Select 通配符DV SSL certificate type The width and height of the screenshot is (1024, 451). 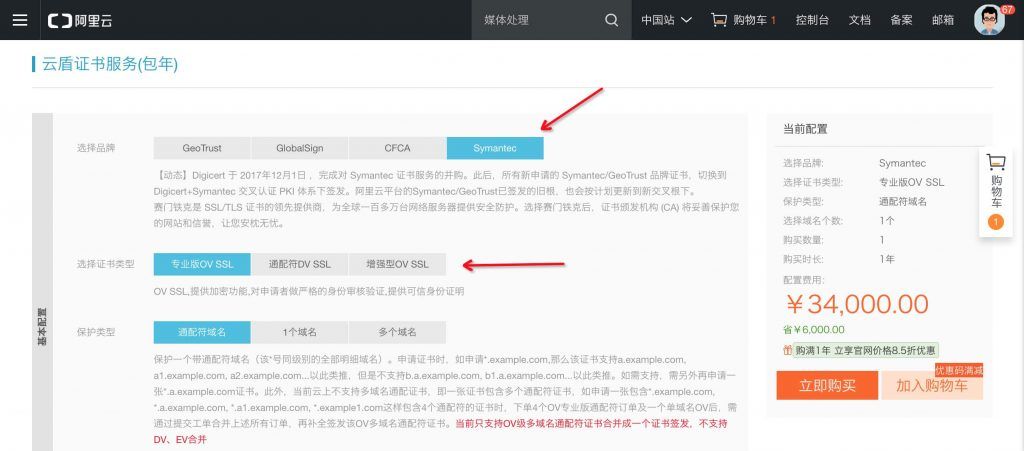click(x=300, y=264)
